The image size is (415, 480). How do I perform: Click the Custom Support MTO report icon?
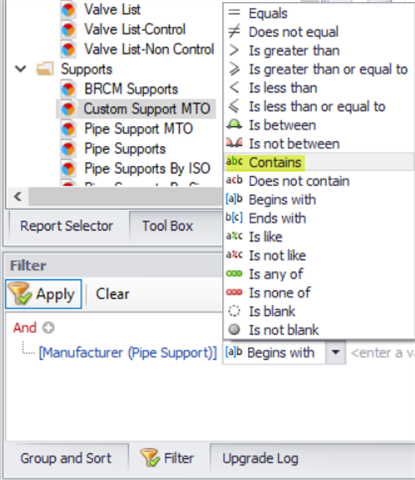68,109
